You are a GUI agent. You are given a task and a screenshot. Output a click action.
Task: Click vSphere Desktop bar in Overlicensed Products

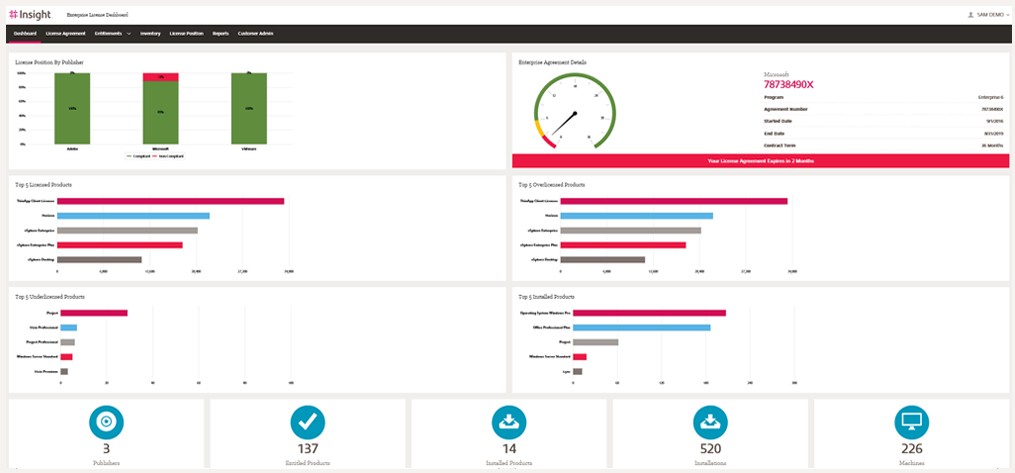(603, 259)
